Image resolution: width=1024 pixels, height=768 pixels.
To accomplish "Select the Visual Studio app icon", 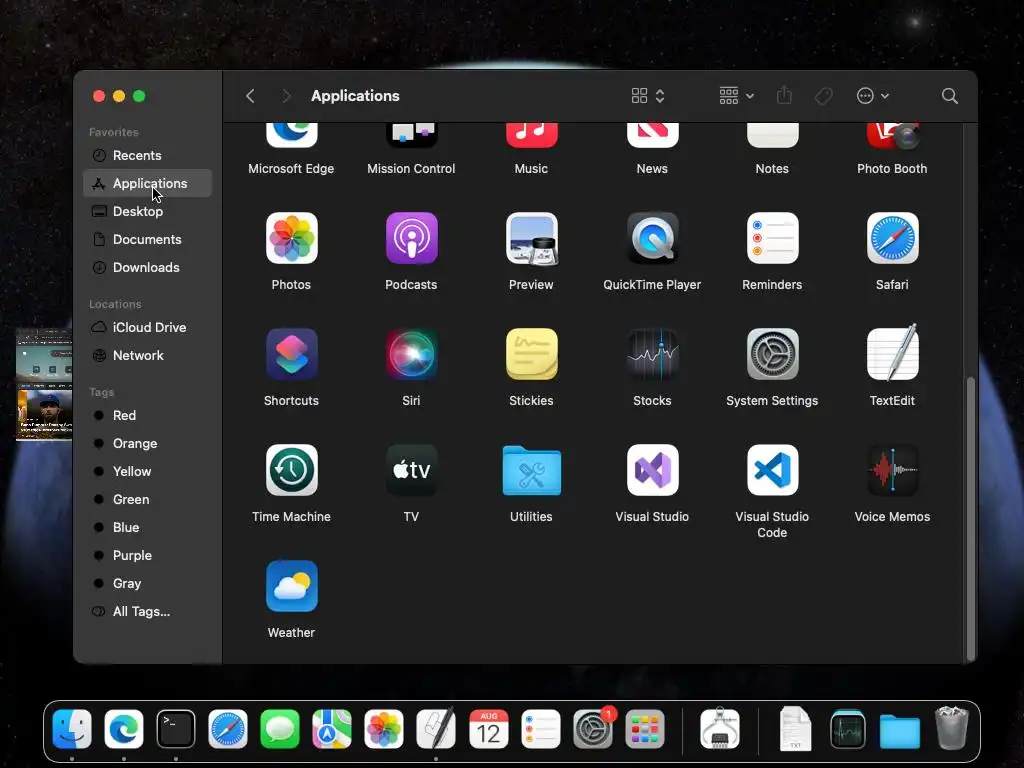I will click(x=652, y=470).
